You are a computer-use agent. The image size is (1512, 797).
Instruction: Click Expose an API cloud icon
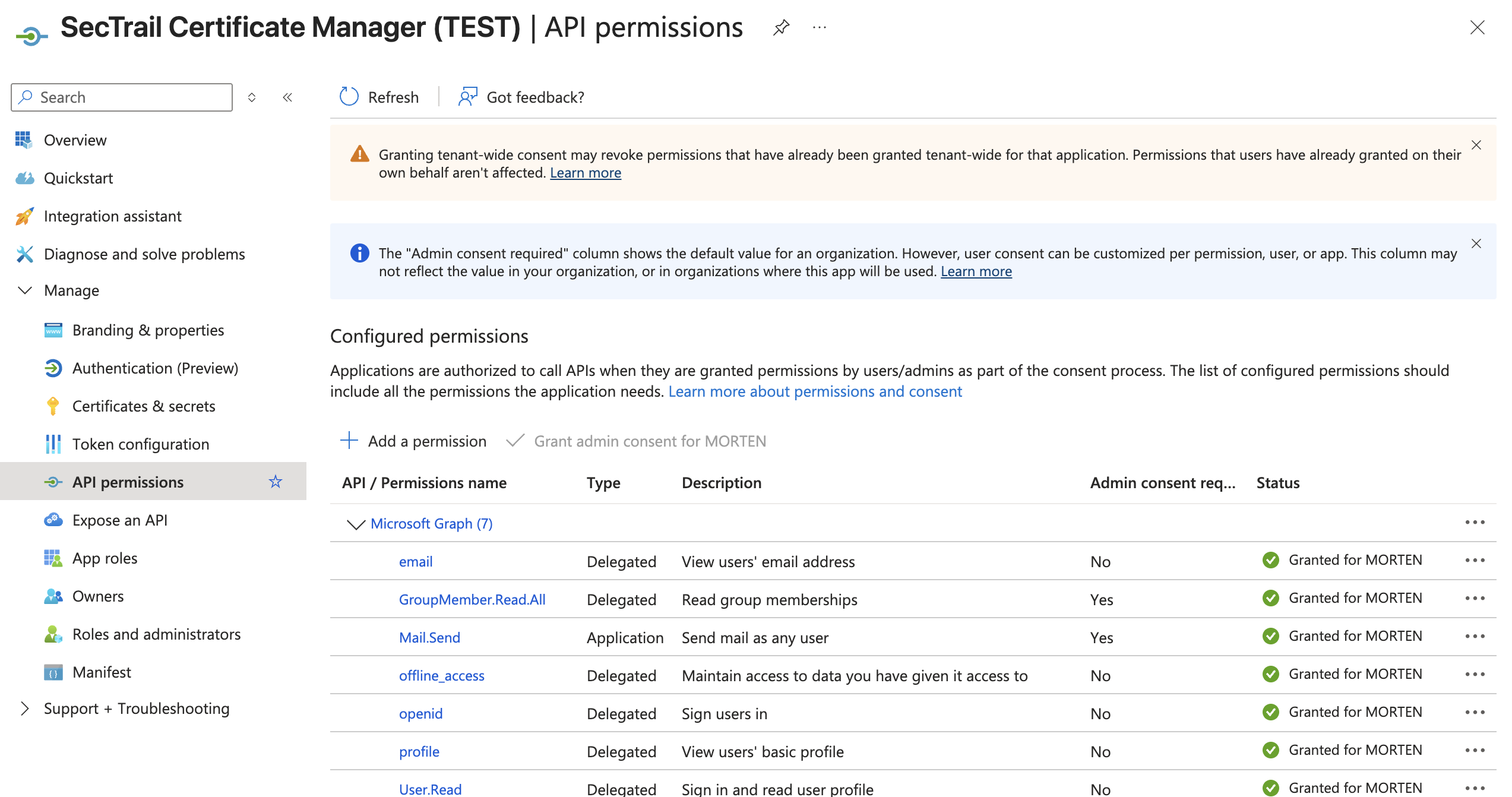53,520
